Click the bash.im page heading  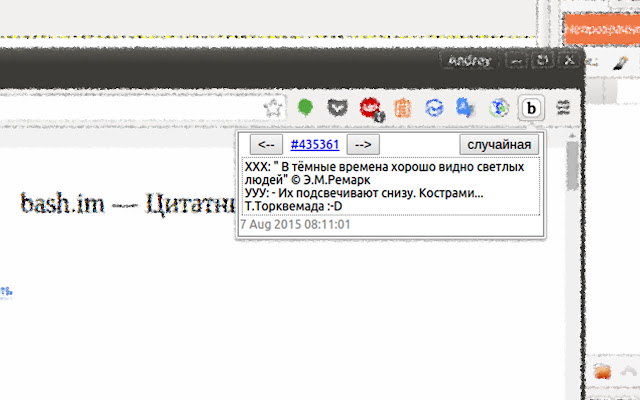(x=128, y=204)
